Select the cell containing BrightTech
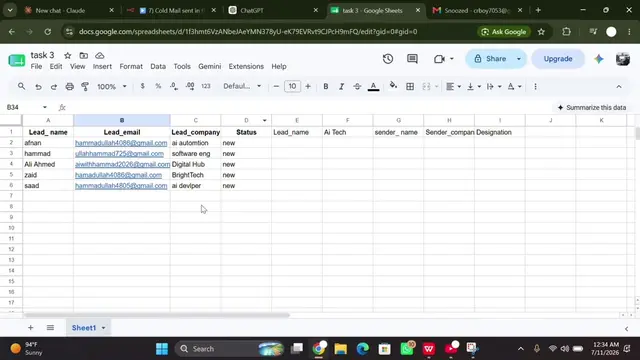 [x=196, y=175]
